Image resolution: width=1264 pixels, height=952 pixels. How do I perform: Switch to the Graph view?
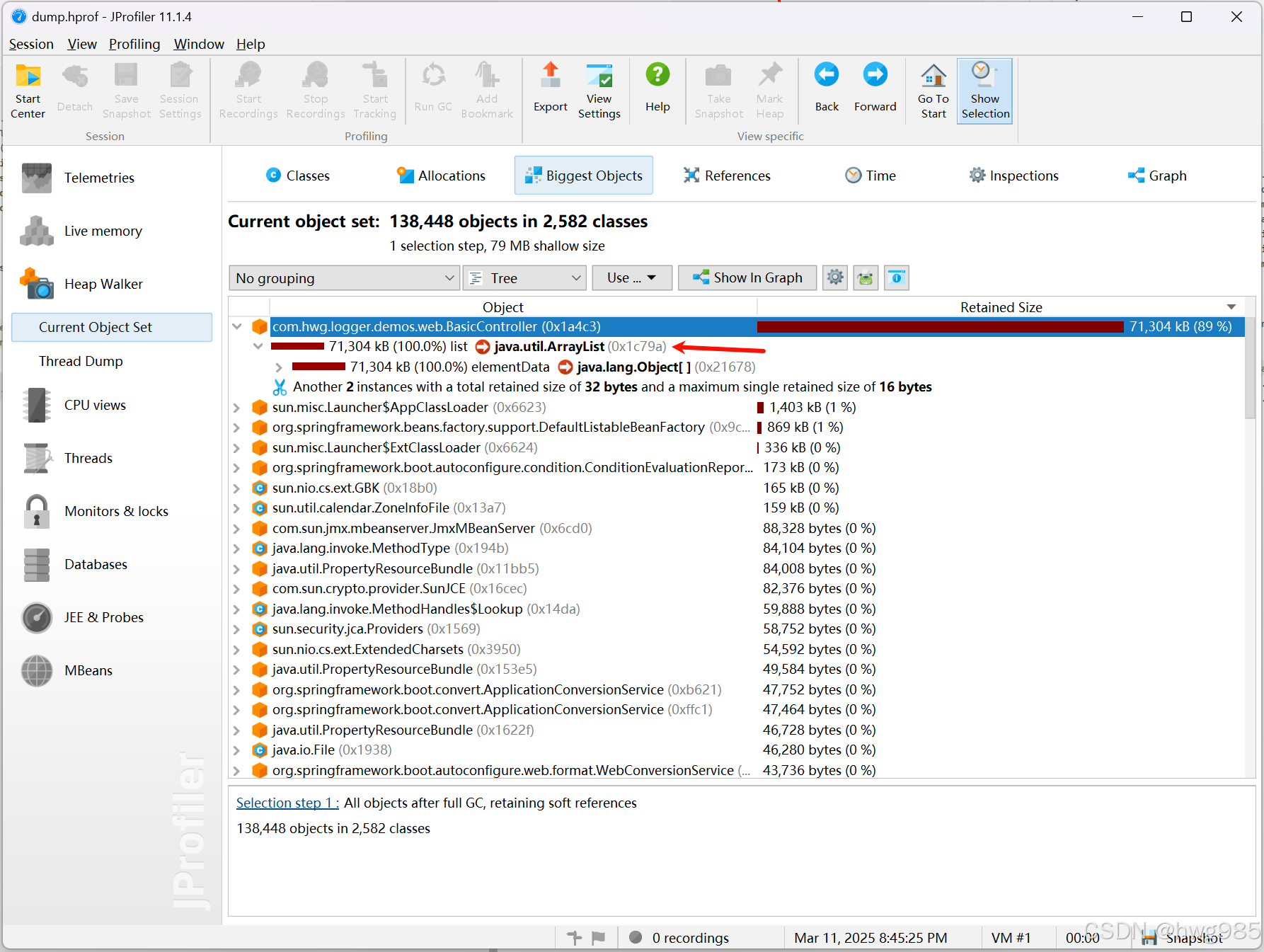tap(1157, 176)
